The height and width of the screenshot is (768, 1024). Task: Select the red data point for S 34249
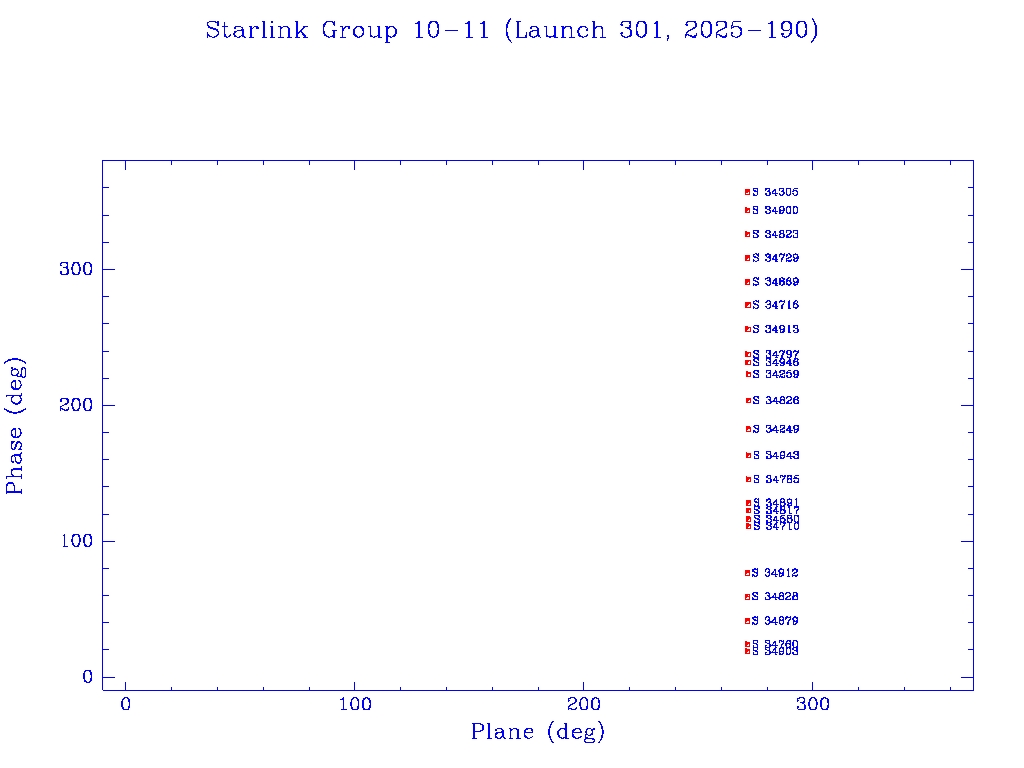tap(748, 429)
